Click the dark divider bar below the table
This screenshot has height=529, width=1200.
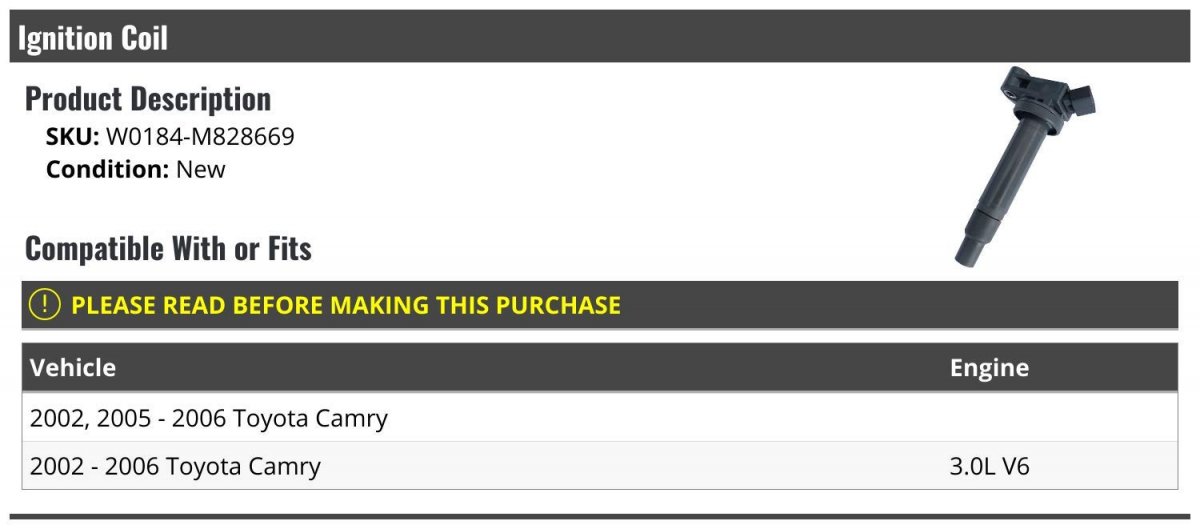(600, 517)
